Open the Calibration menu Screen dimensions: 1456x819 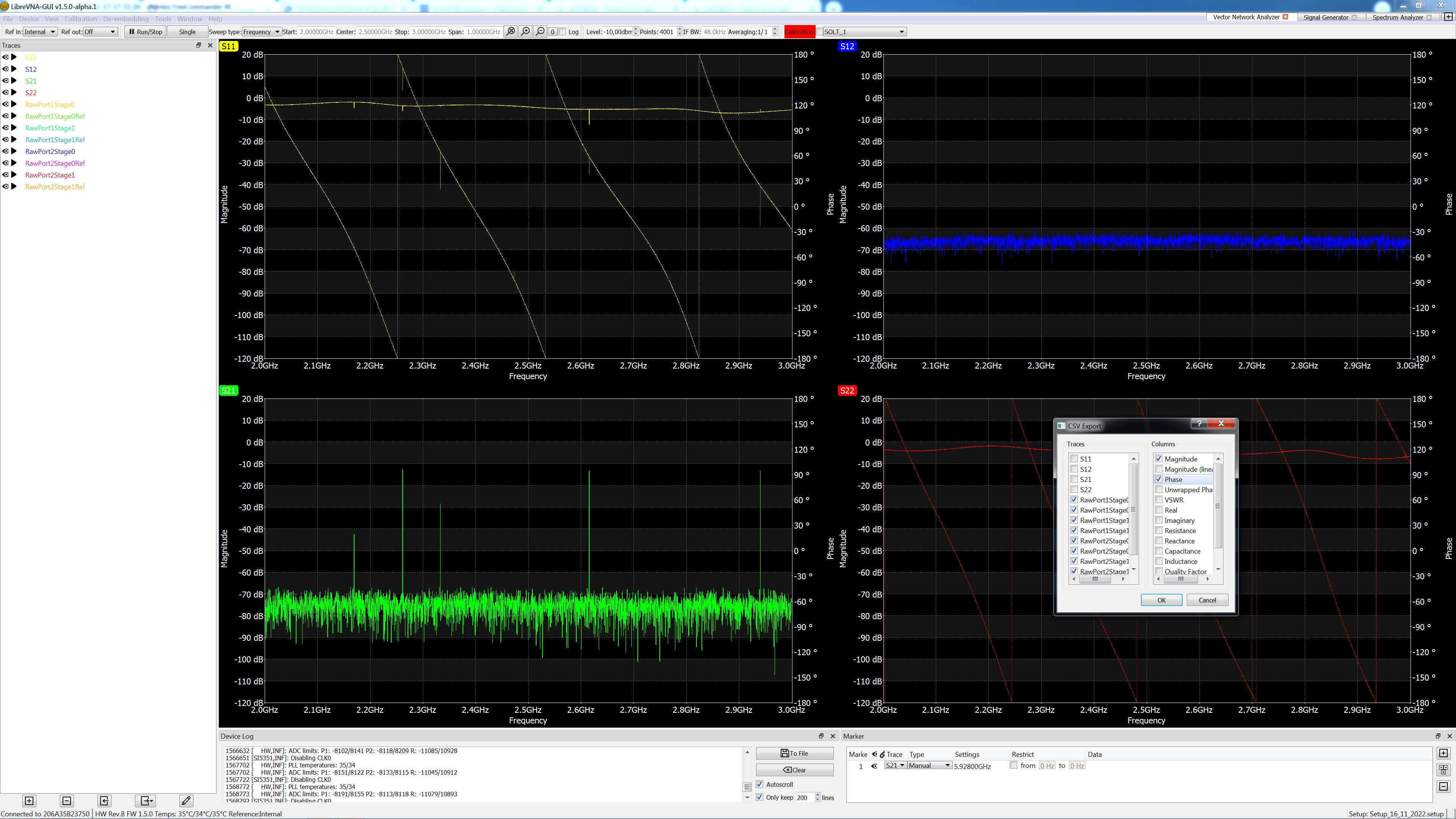pos(80,19)
